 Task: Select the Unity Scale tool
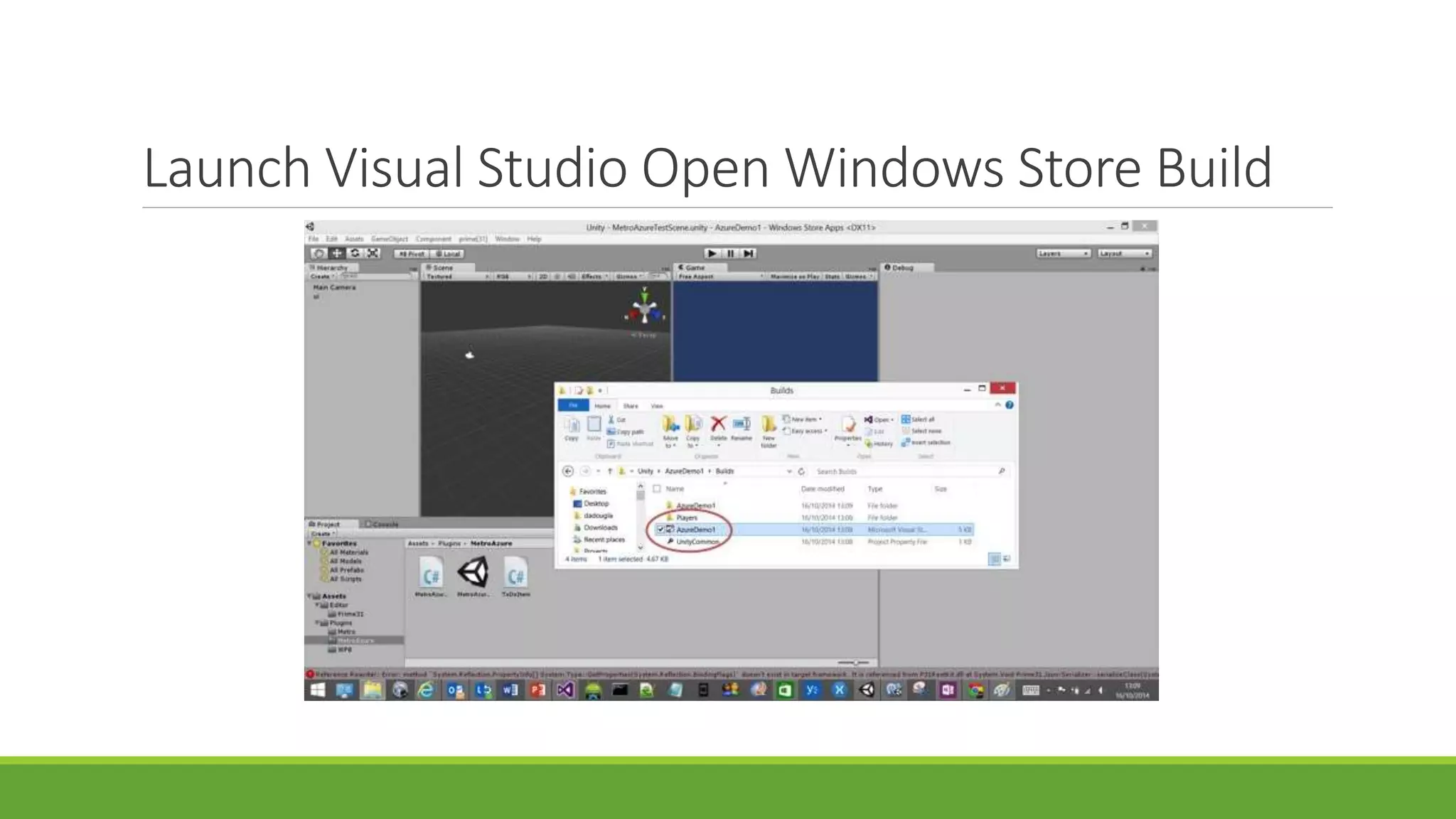(373, 253)
